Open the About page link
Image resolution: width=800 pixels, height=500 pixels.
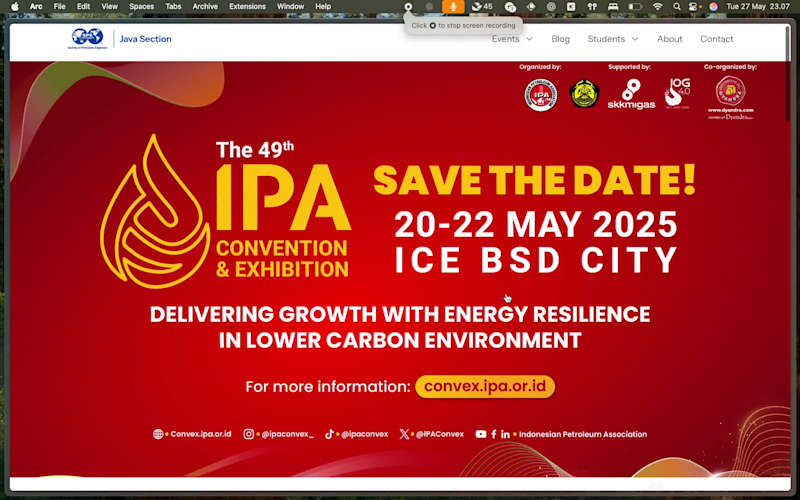point(669,39)
